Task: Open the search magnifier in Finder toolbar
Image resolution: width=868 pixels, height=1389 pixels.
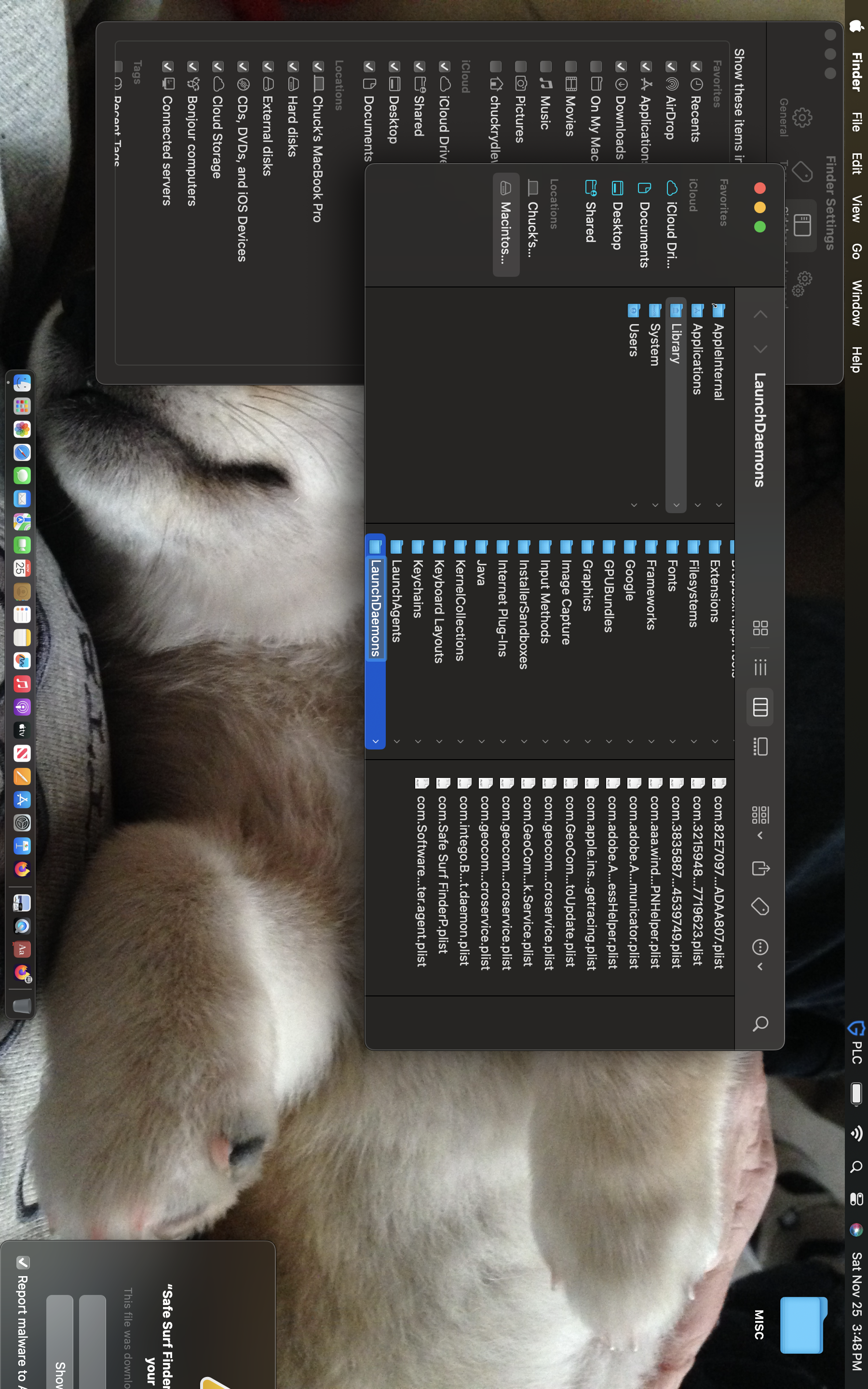Action: tap(760, 1023)
